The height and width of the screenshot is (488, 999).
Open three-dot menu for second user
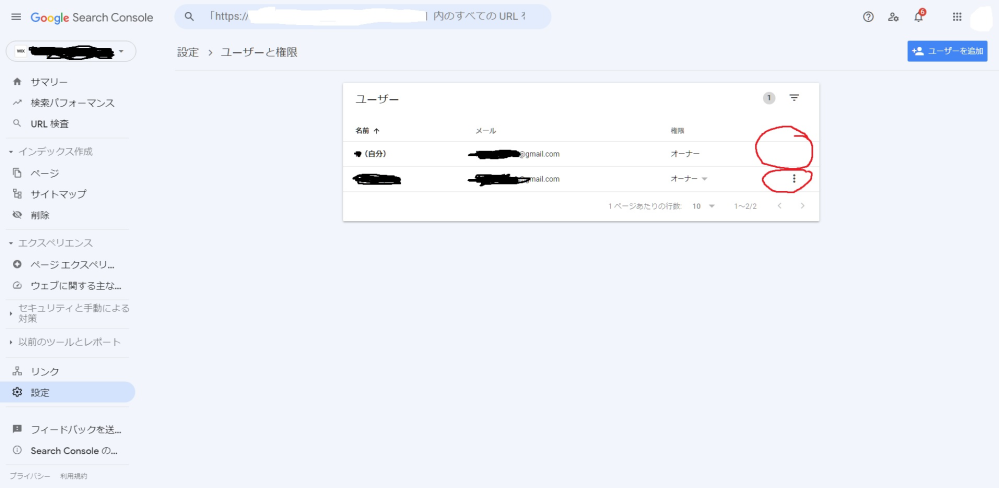pyautogui.click(x=794, y=179)
